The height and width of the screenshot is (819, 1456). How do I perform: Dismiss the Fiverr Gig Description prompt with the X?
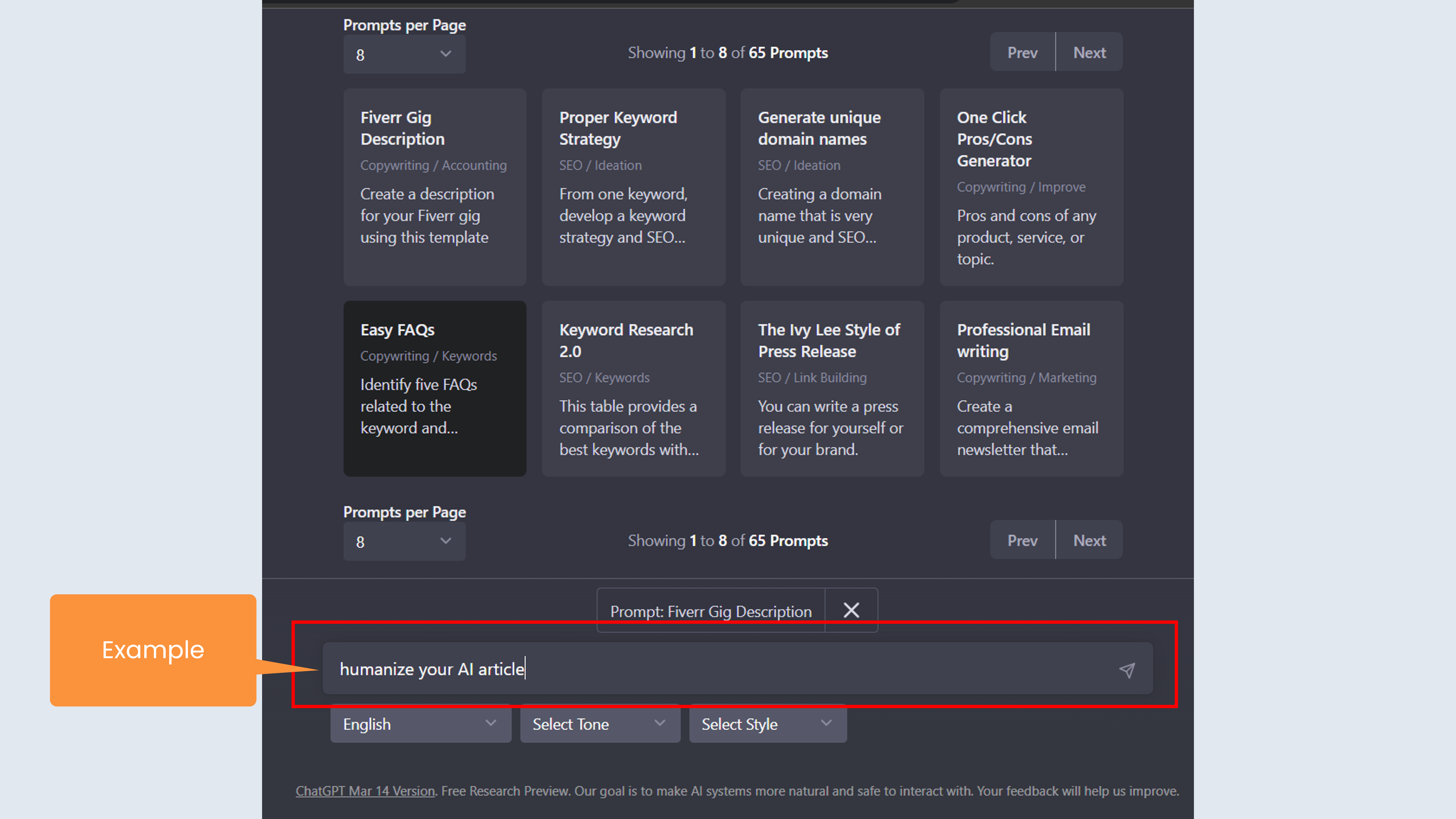pos(851,611)
